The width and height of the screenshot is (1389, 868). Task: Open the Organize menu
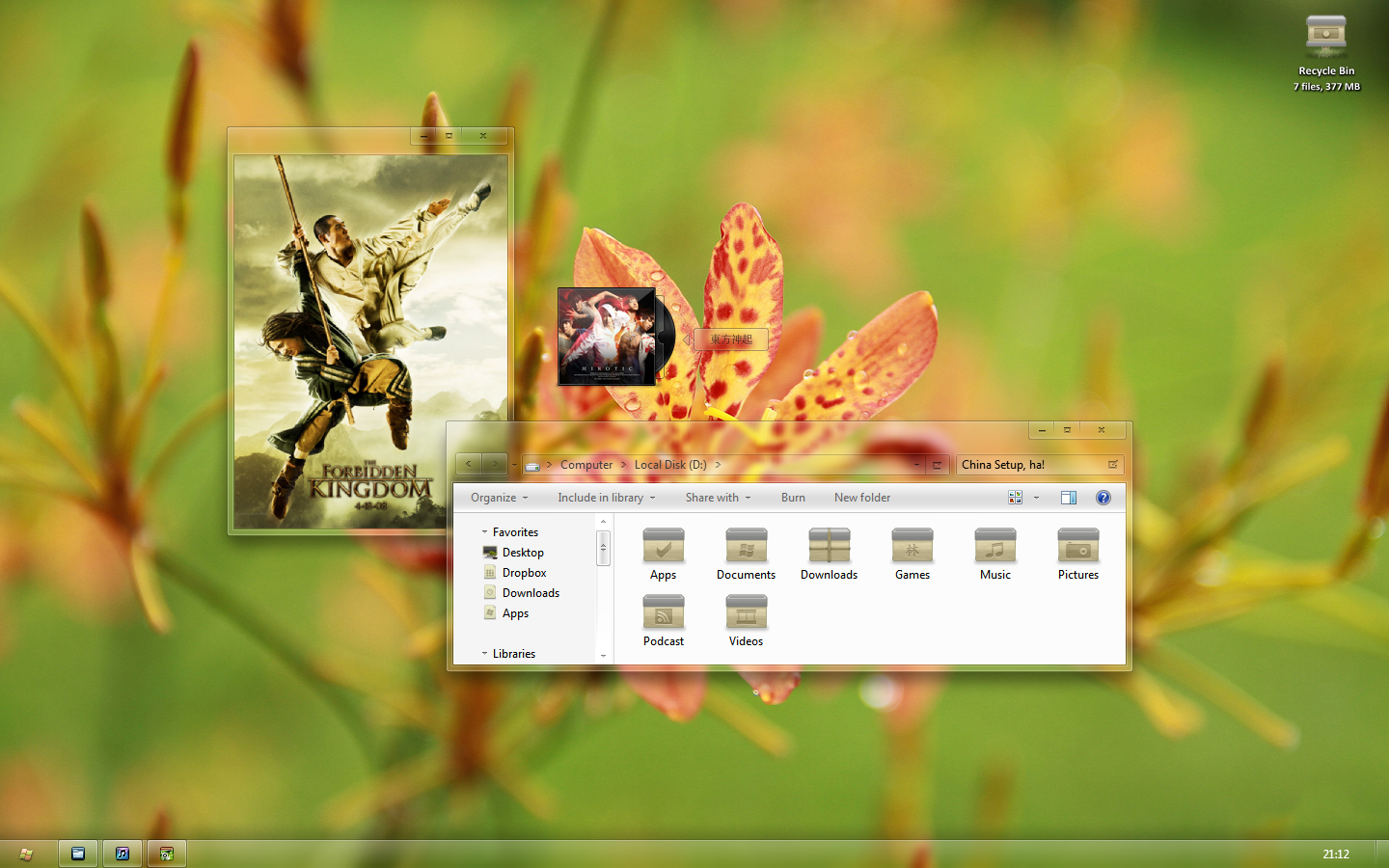pyautogui.click(x=499, y=498)
